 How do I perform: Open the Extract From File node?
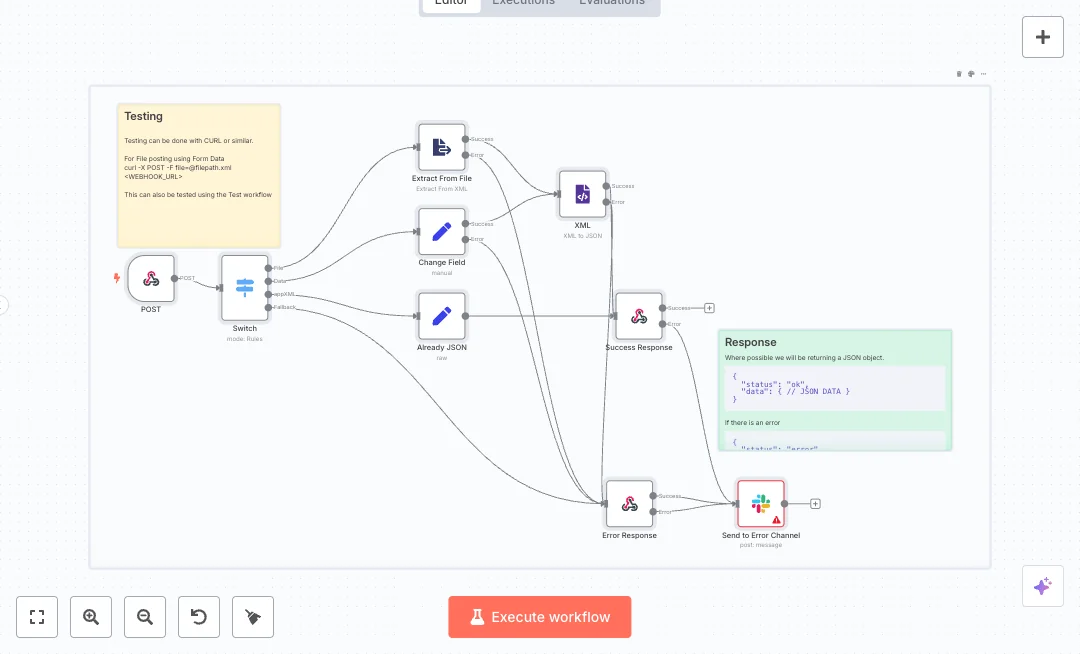441,146
